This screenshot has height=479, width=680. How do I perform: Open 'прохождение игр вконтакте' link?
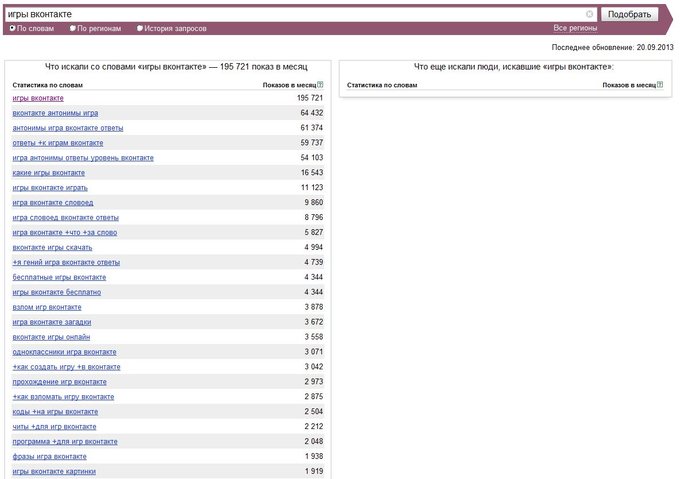click(59, 382)
